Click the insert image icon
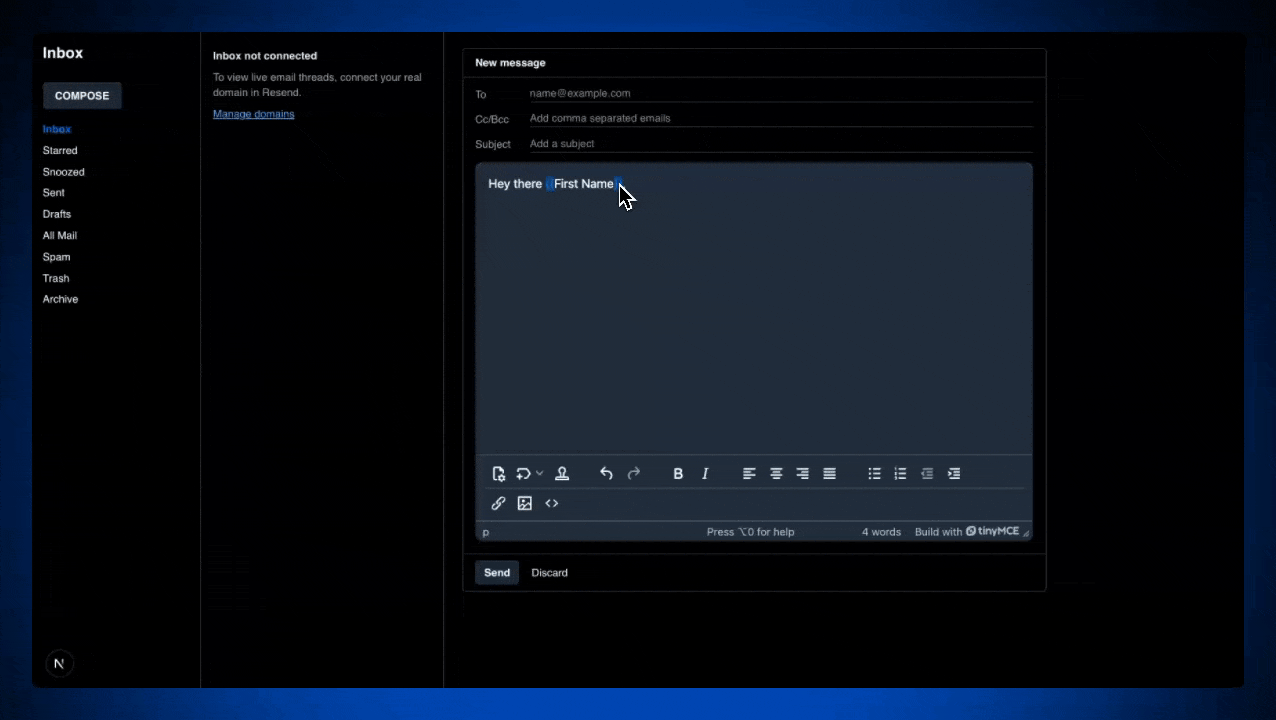 (525, 503)
